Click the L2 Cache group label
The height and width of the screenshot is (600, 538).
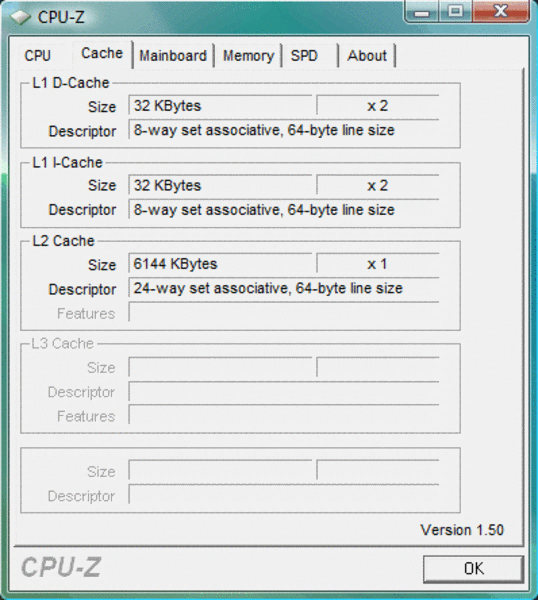pos(64,241)
